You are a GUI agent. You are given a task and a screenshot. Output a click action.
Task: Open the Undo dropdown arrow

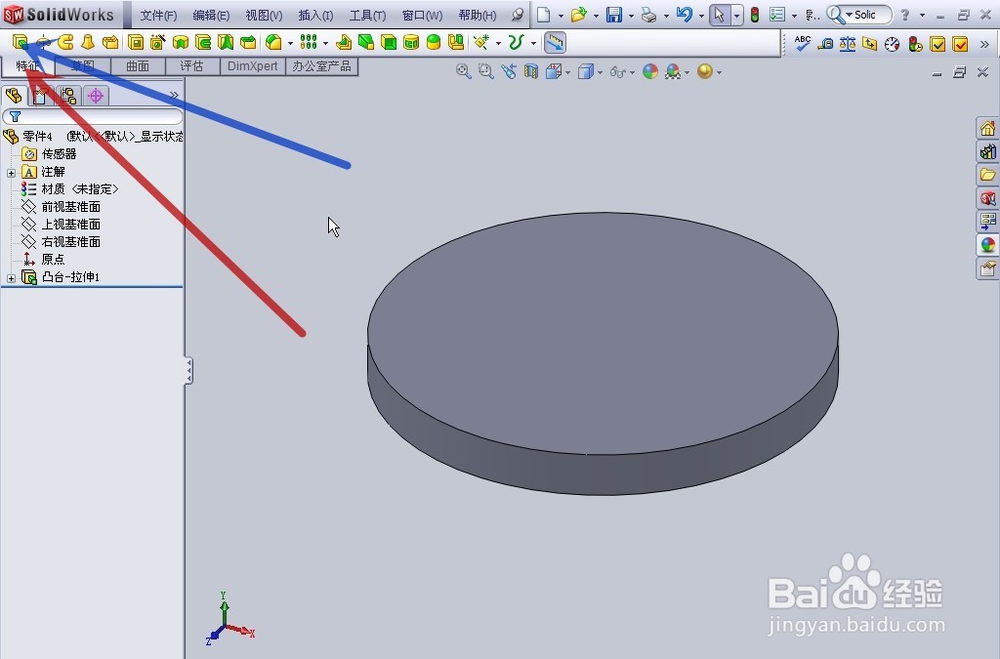click(x=701, y=15)
